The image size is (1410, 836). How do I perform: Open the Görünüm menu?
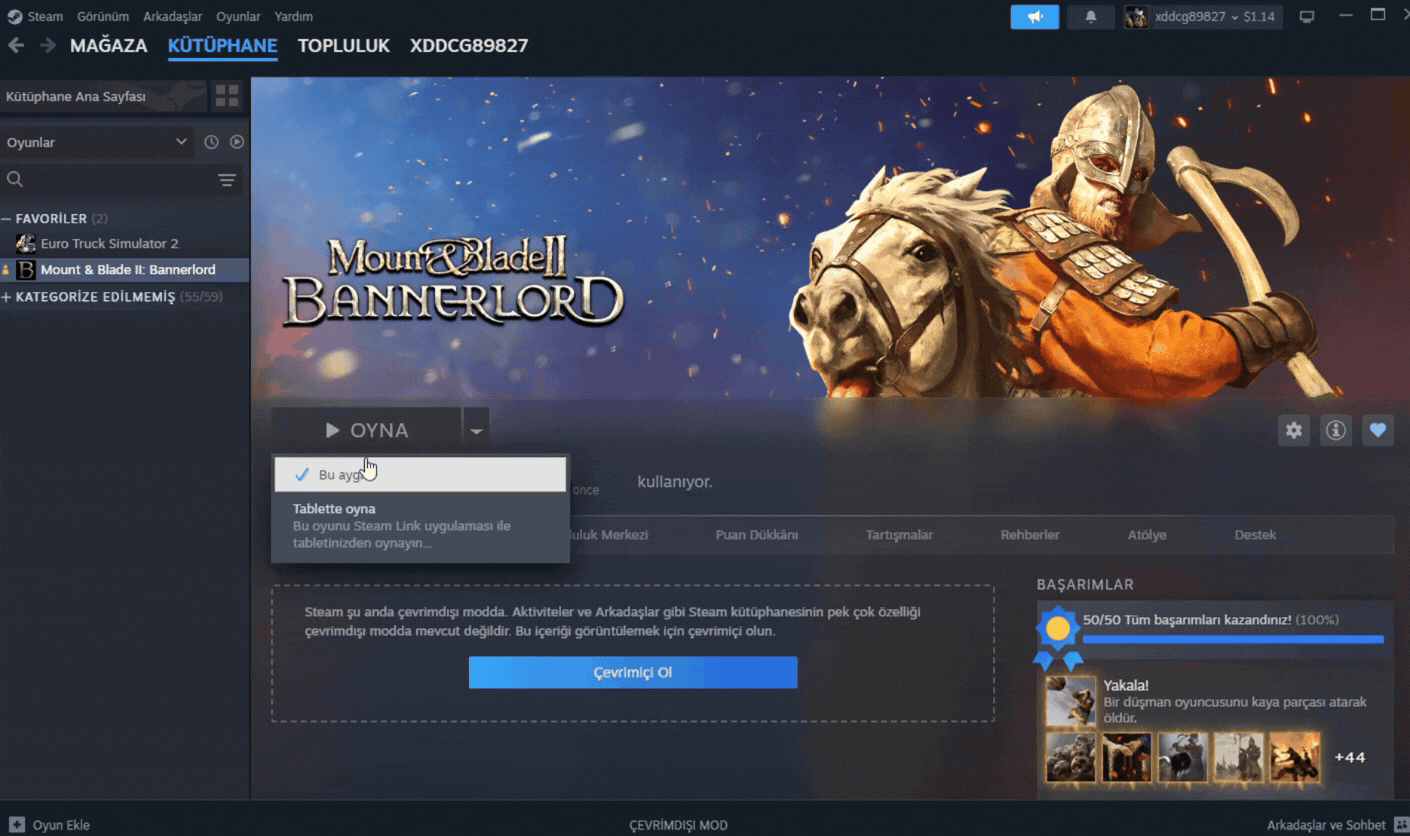click(103, 16)
